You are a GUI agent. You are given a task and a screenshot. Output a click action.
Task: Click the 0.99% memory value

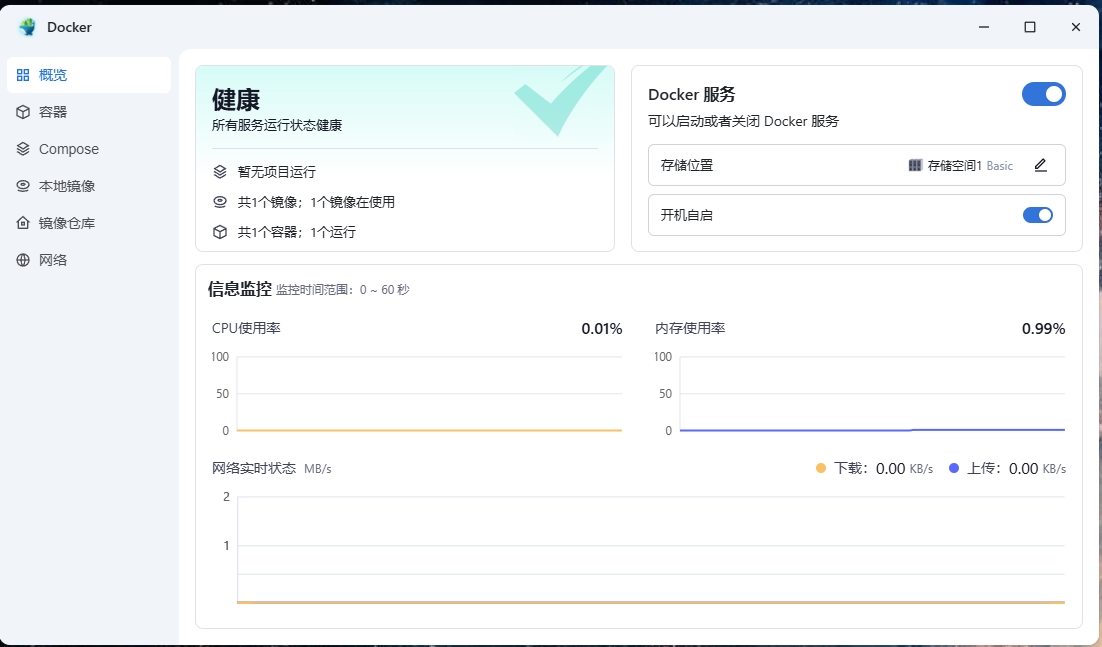[x=1044, y=328]
